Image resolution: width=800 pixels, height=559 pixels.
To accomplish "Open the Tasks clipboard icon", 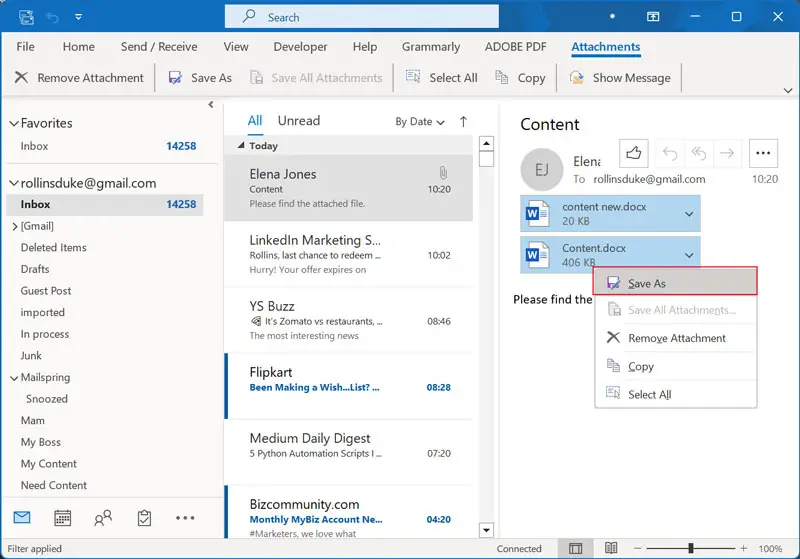I will pos(144,518).
